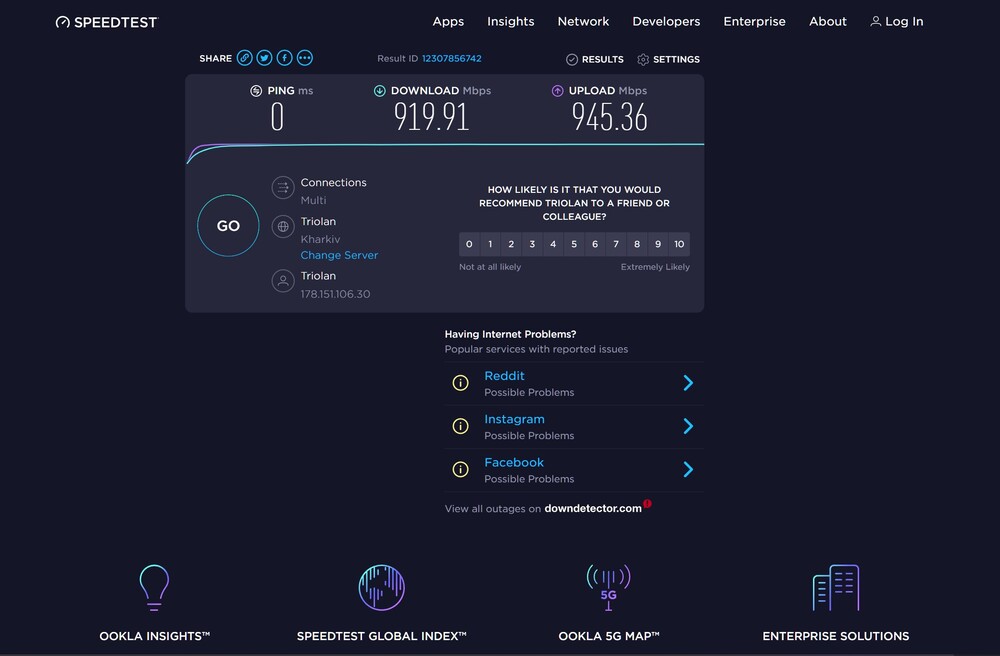Image resolution: width=1000 pixels, height=656 pixels.
Task: Click the Ookla 5G Map antenna
Action: pyautogui.click(x=608, y=588)
